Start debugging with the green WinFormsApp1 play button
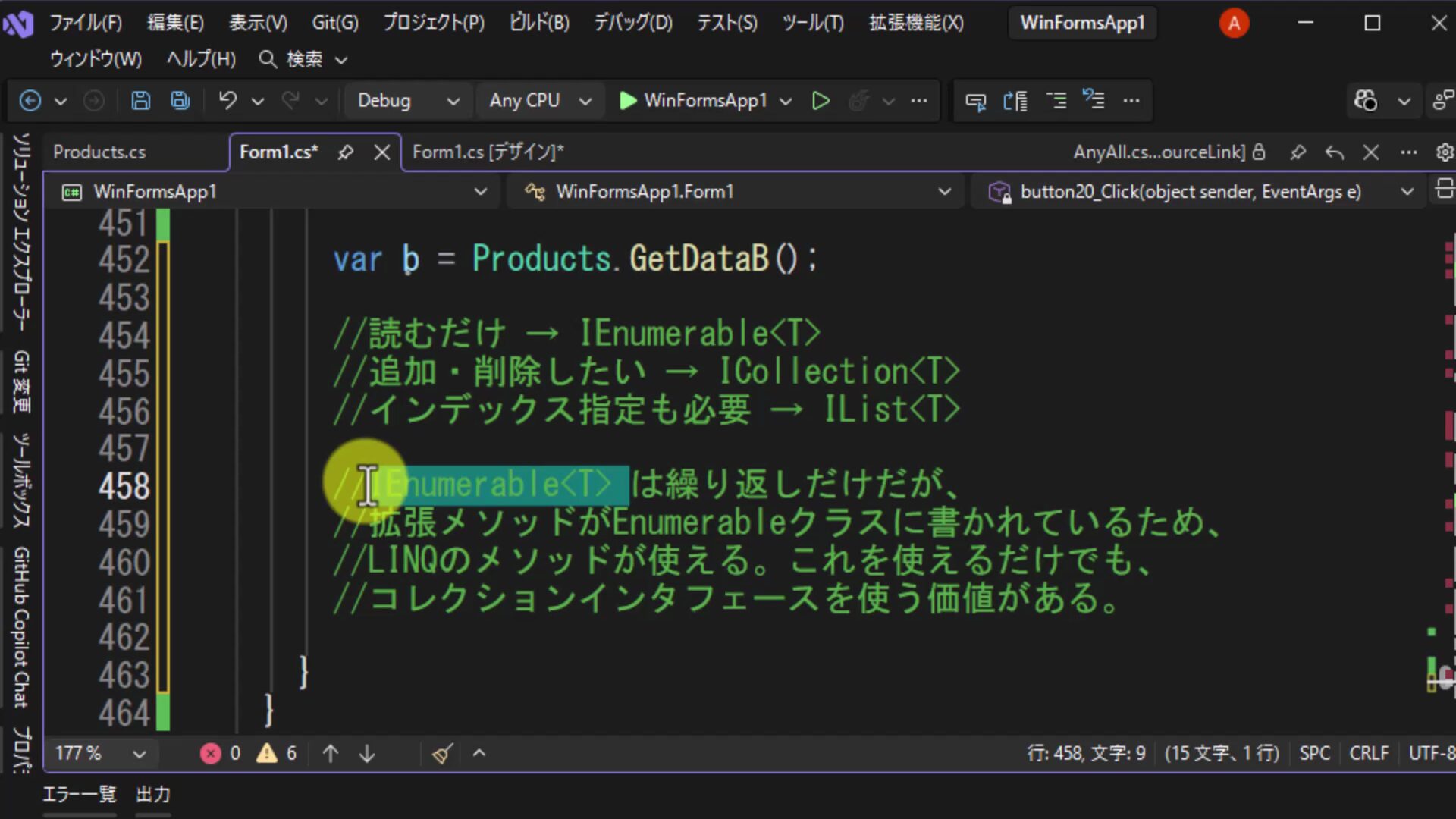Viewport: 1456px width, 819px height. pyautogui.click(x=692, y=101)
